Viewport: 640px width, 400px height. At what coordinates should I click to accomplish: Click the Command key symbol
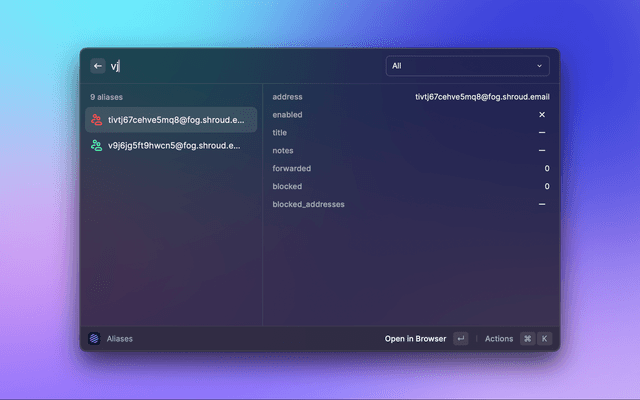click(527, 339)
